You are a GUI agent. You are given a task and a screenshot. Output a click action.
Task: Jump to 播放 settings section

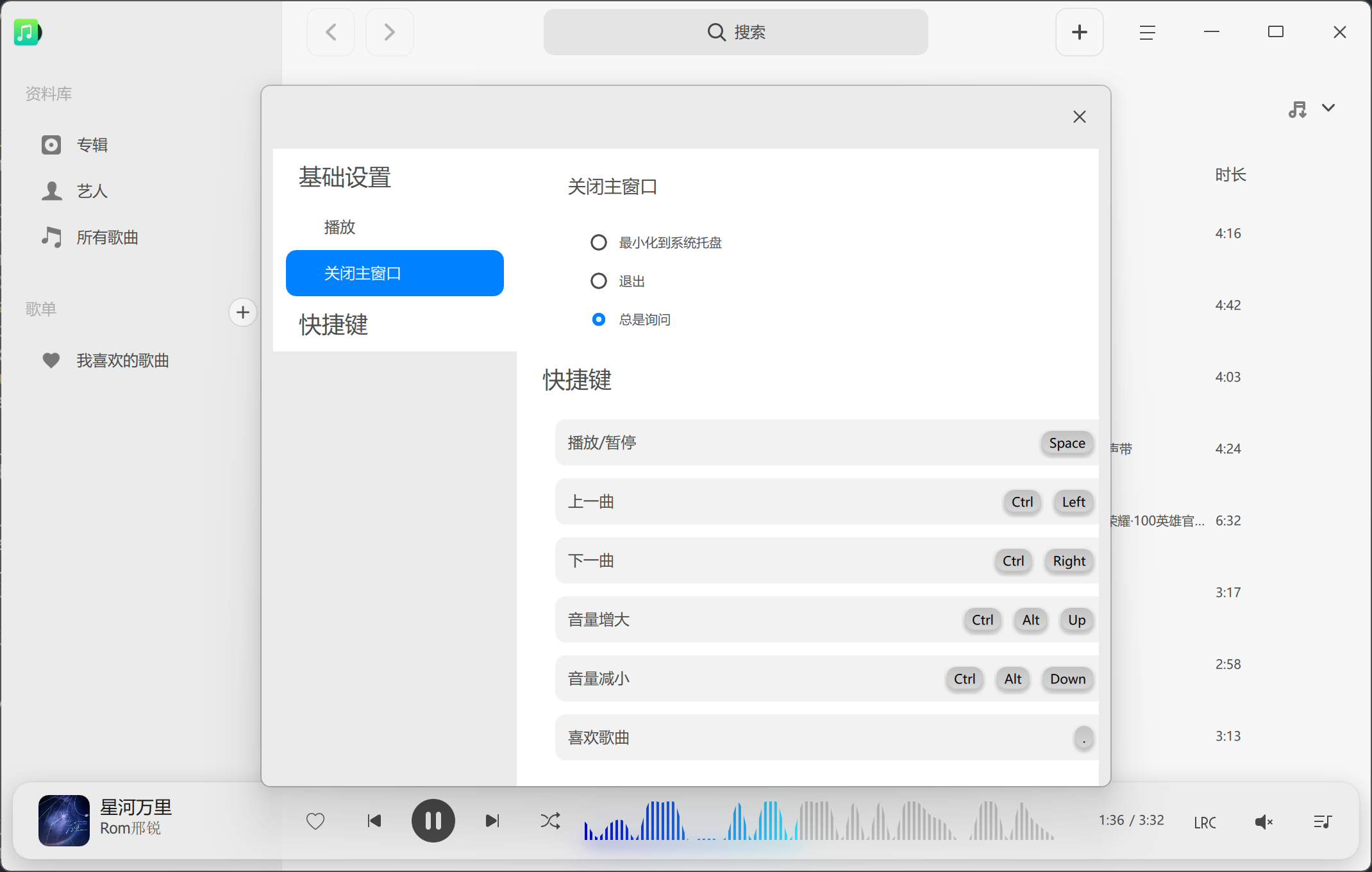395,227
